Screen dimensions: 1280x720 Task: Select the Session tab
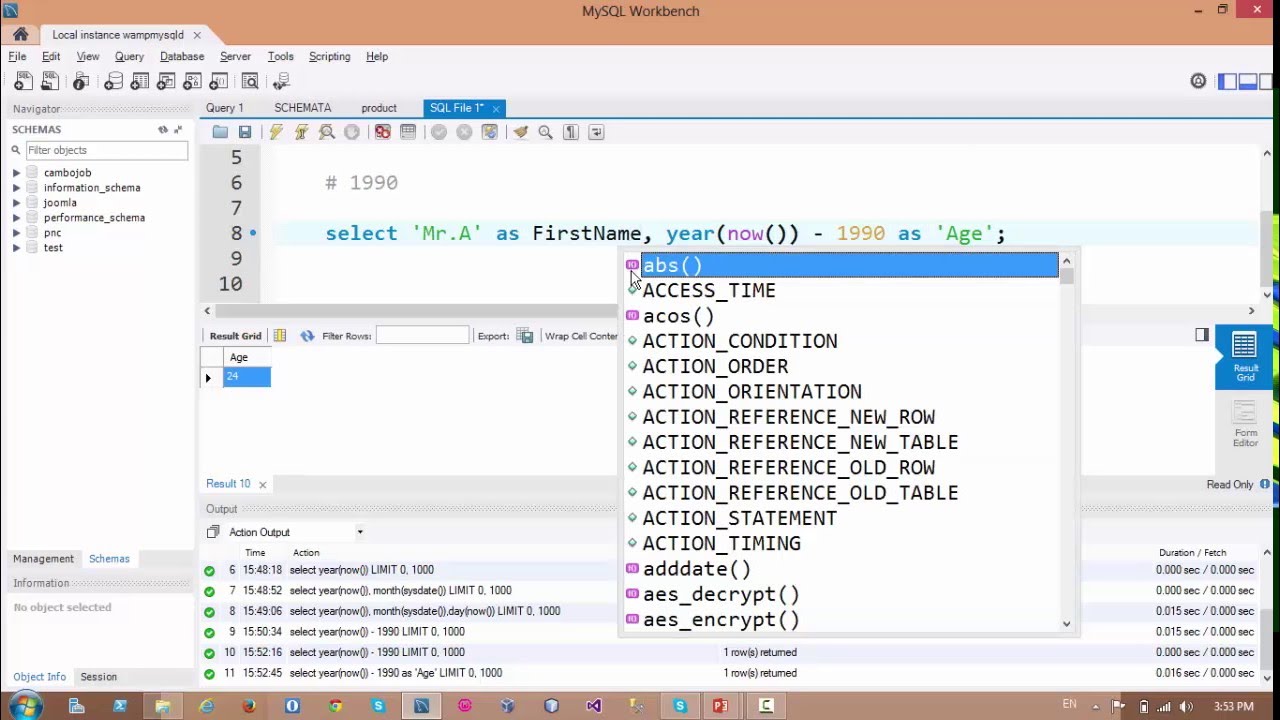(x=98, y=677)
